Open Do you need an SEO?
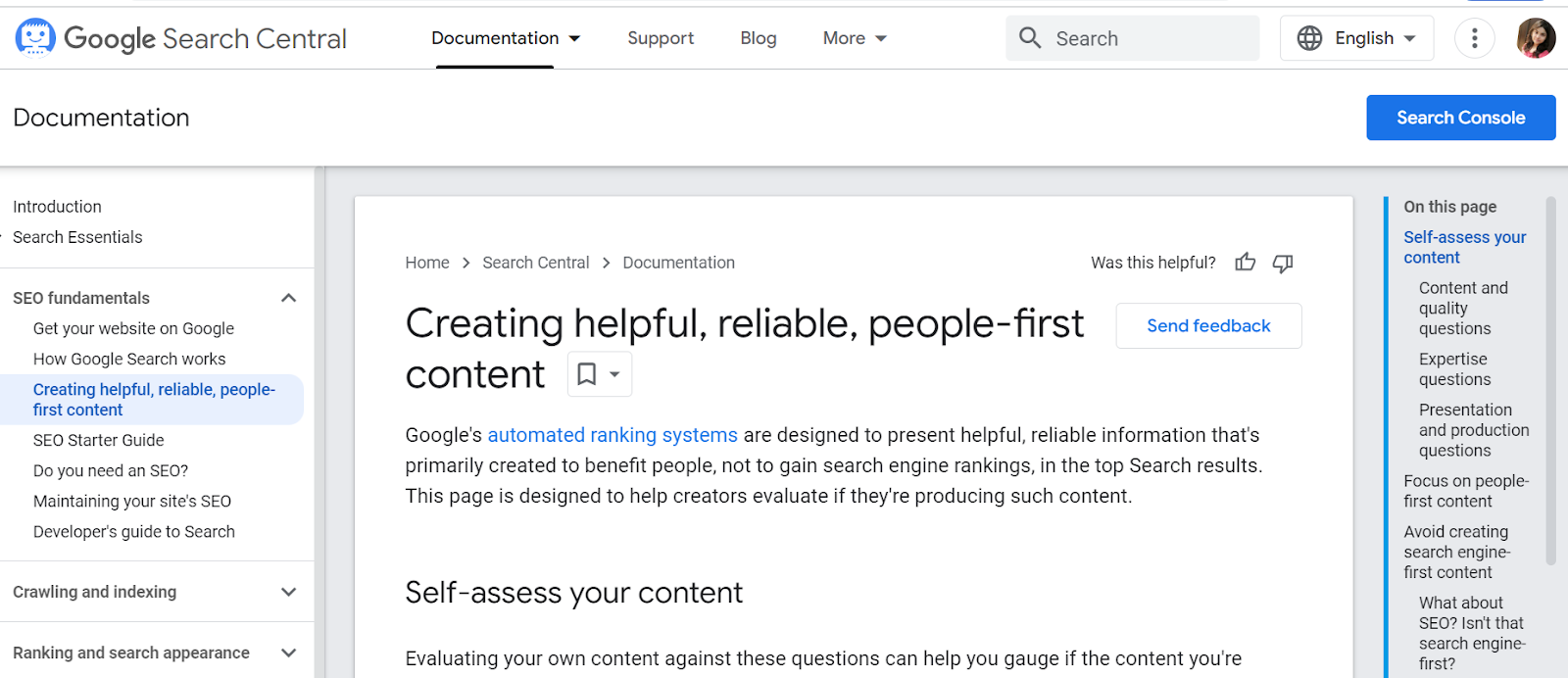 pyautogui.click(x=111, y=470)
